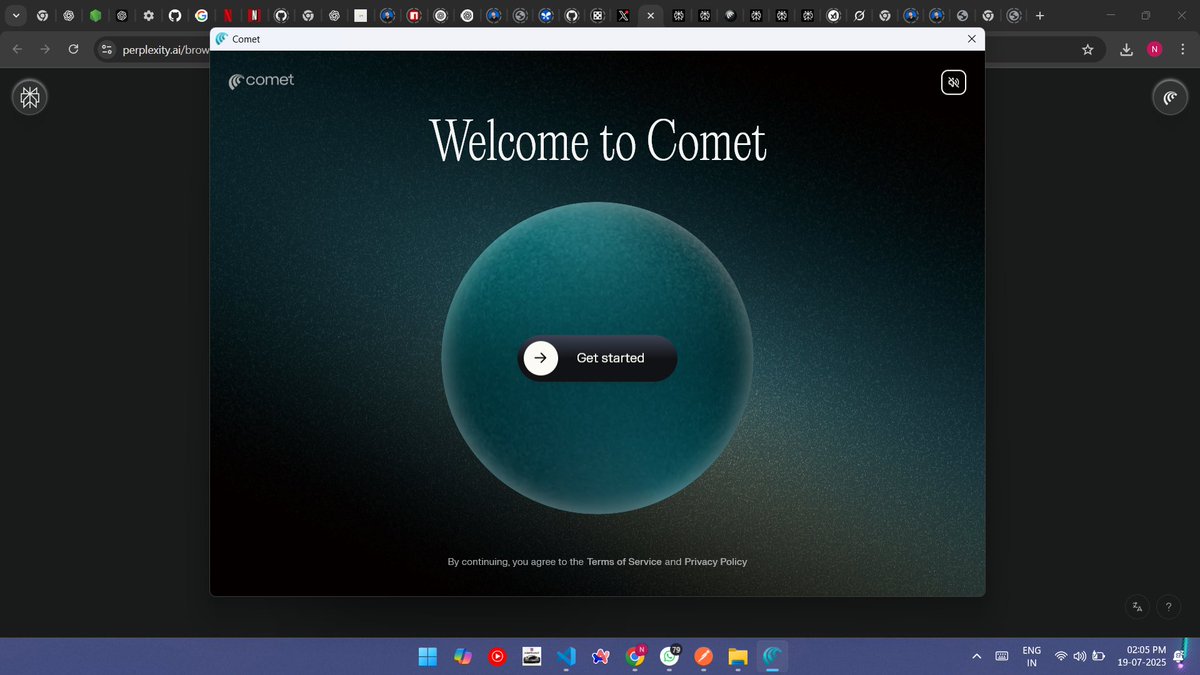Viewport: 1200px width, 675px height.
Task: Open the help question mark button
Action: tap(1168, 606)
